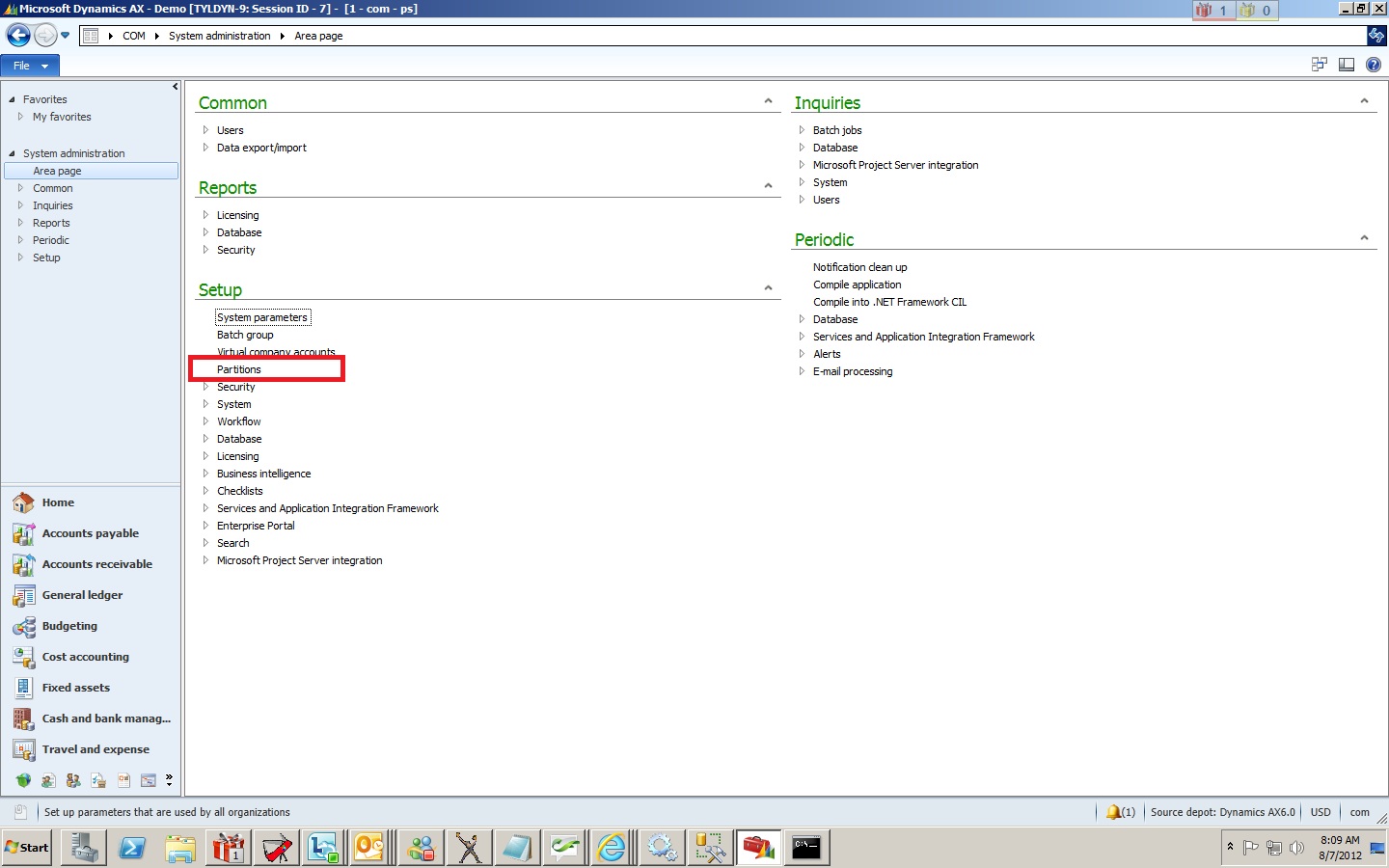Click the Start button

pos(27,848)
